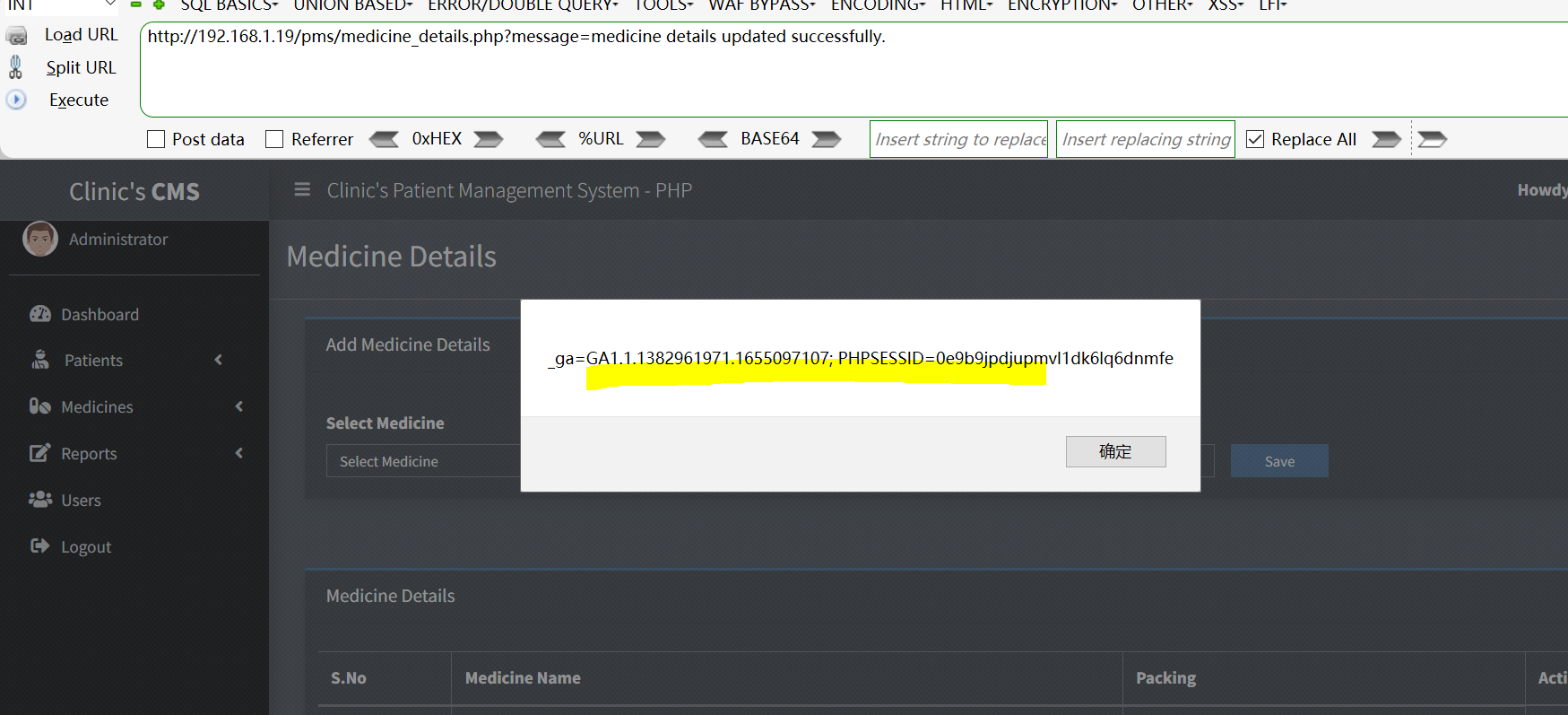Screen dimensions: 1568x715
Task: Click the filled arrow after Replace All
Action: (1387, 139)
